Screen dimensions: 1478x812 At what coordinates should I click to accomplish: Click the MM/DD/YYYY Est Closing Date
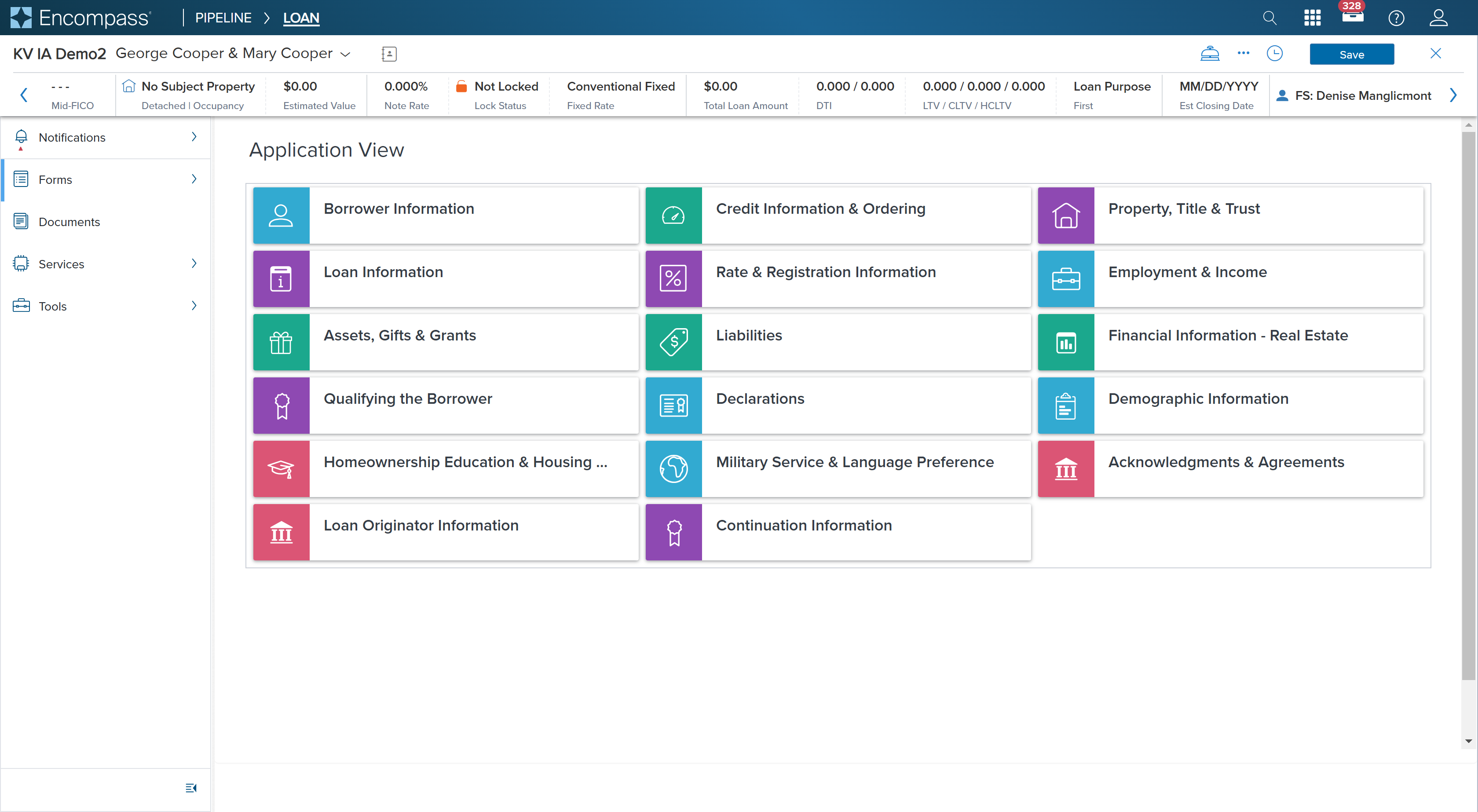click(1218, 95)
